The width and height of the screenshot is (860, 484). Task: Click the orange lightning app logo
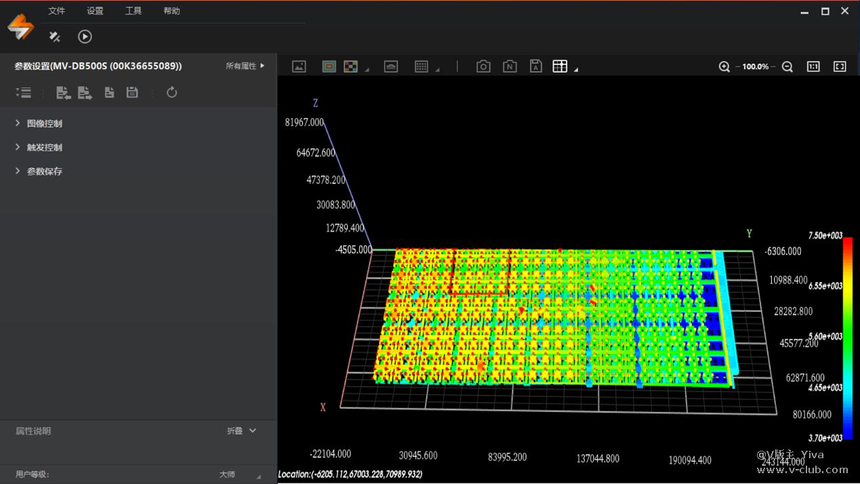21,27
